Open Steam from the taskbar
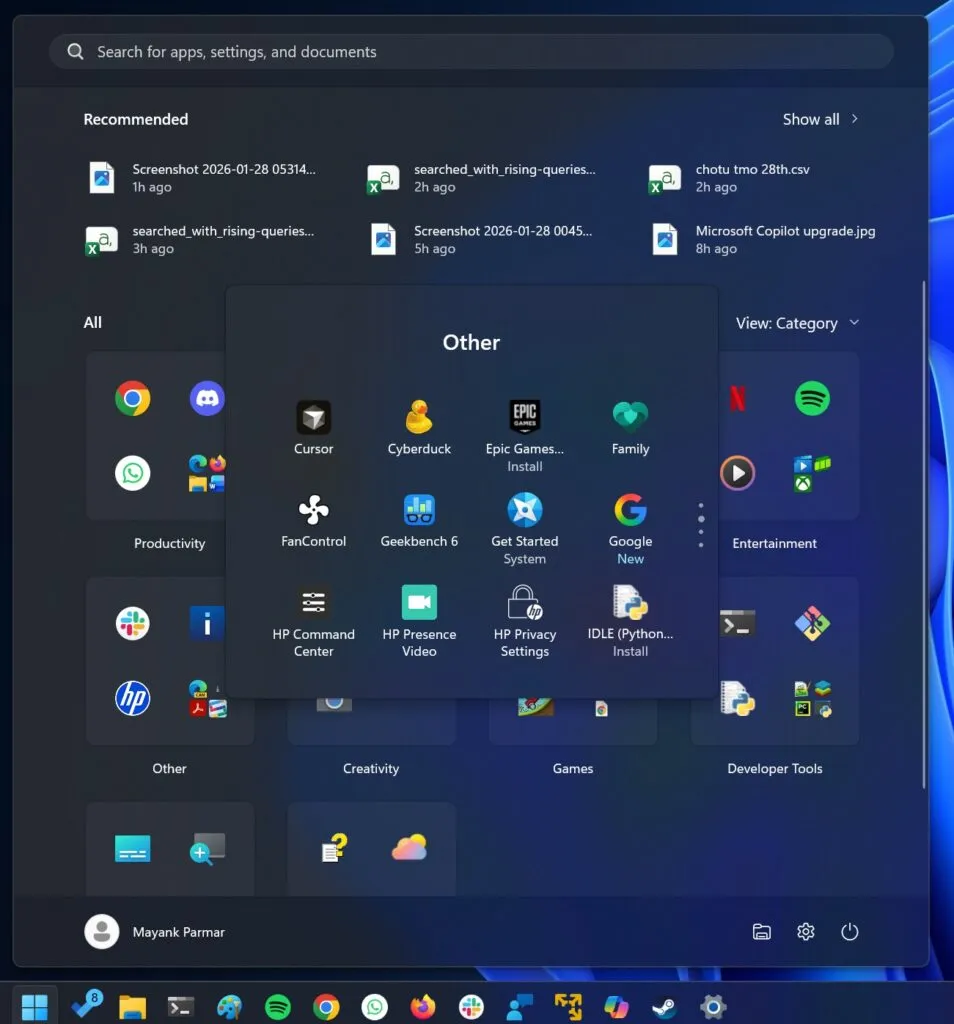This screenshot has height=1024, width=954. (x=663, y=1006)
